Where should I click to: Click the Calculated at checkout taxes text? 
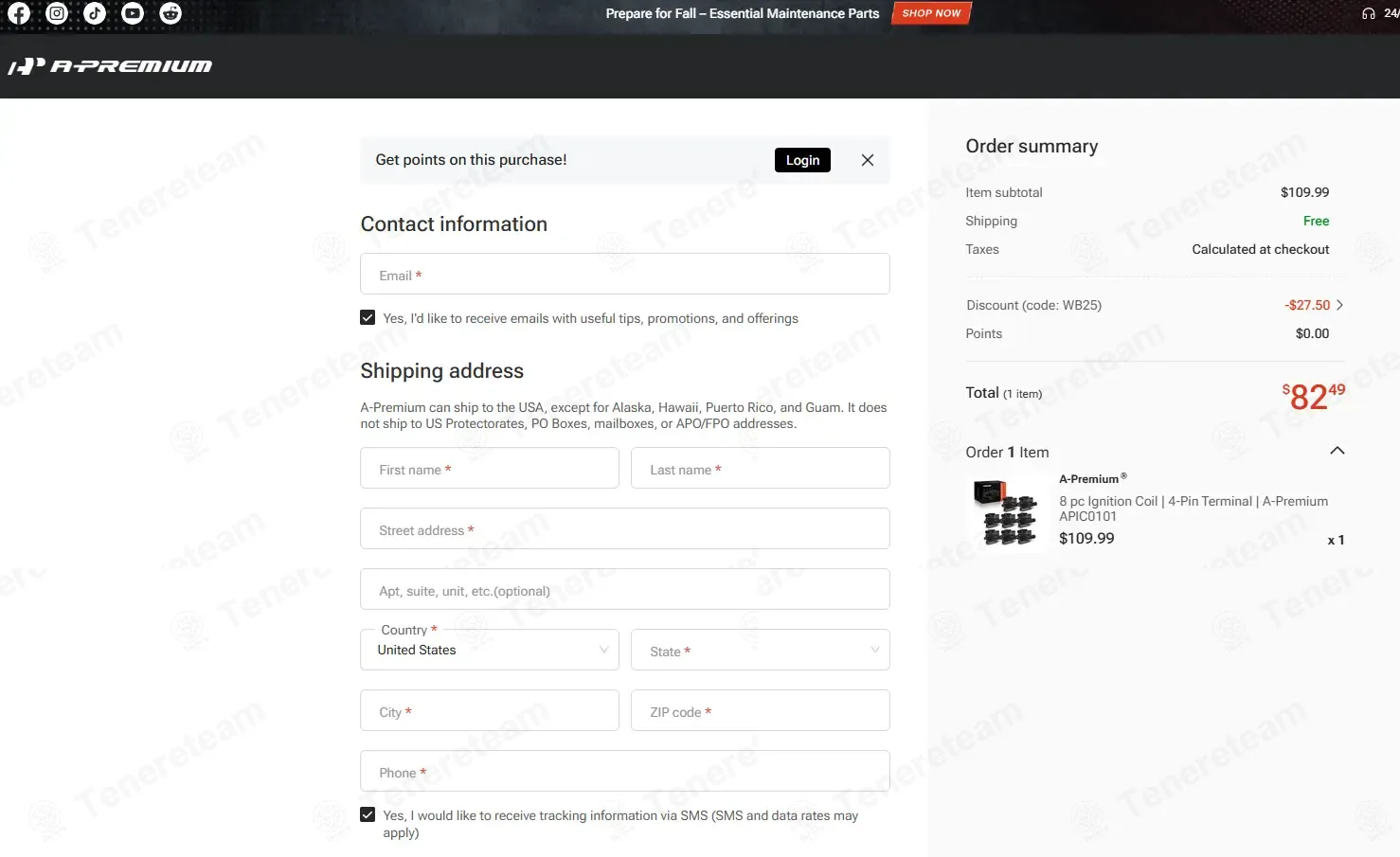(1261, 249)
